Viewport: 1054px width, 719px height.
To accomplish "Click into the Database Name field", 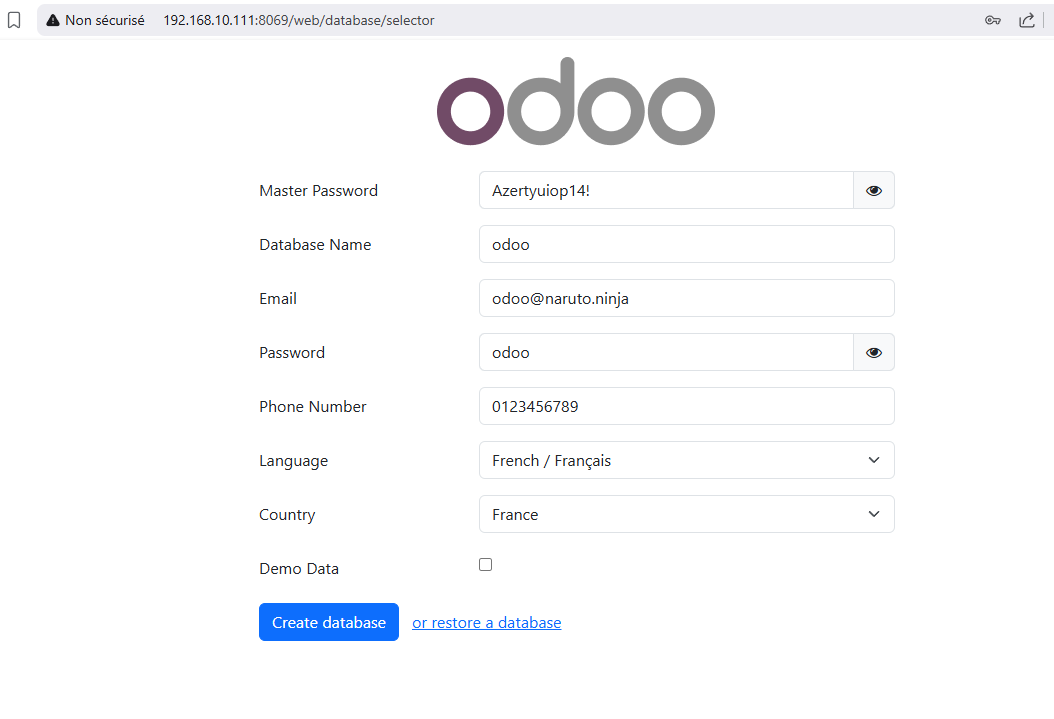I will (x=686, y=244).
